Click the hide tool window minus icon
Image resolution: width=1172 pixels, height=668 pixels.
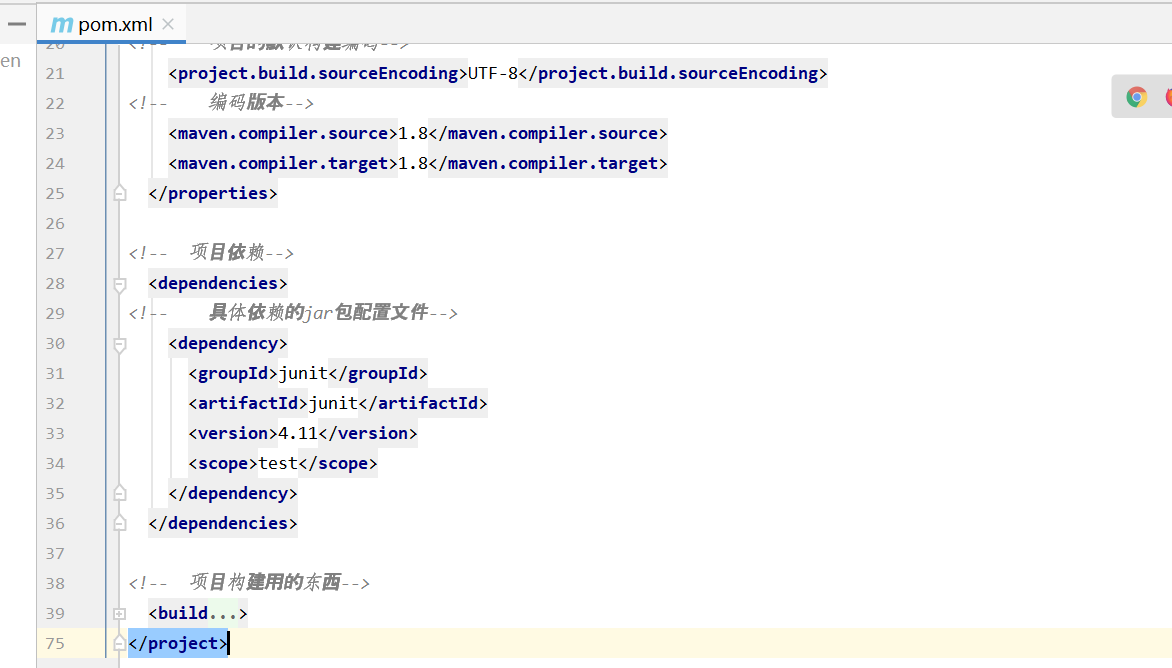click(16, 25)
